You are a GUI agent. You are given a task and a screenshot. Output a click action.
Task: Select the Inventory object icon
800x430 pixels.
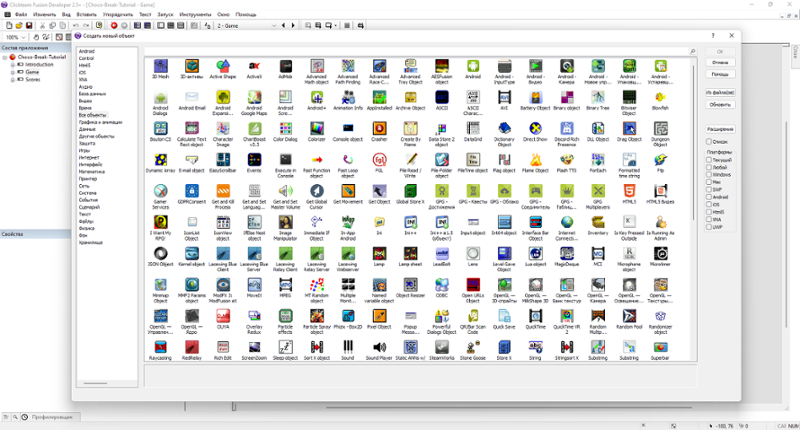(x=598, y=222)
